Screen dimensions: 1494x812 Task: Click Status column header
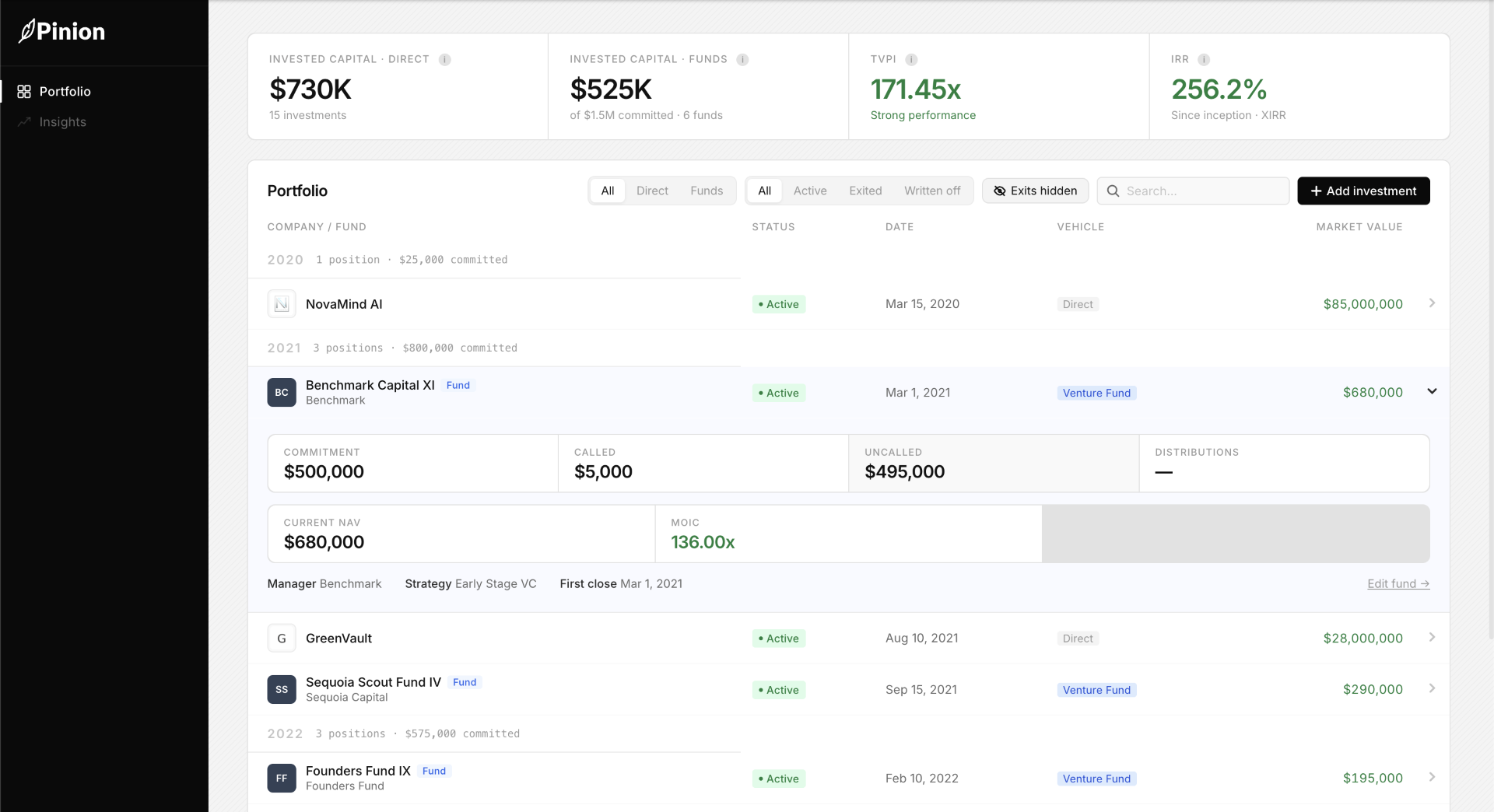pos(773,227)
